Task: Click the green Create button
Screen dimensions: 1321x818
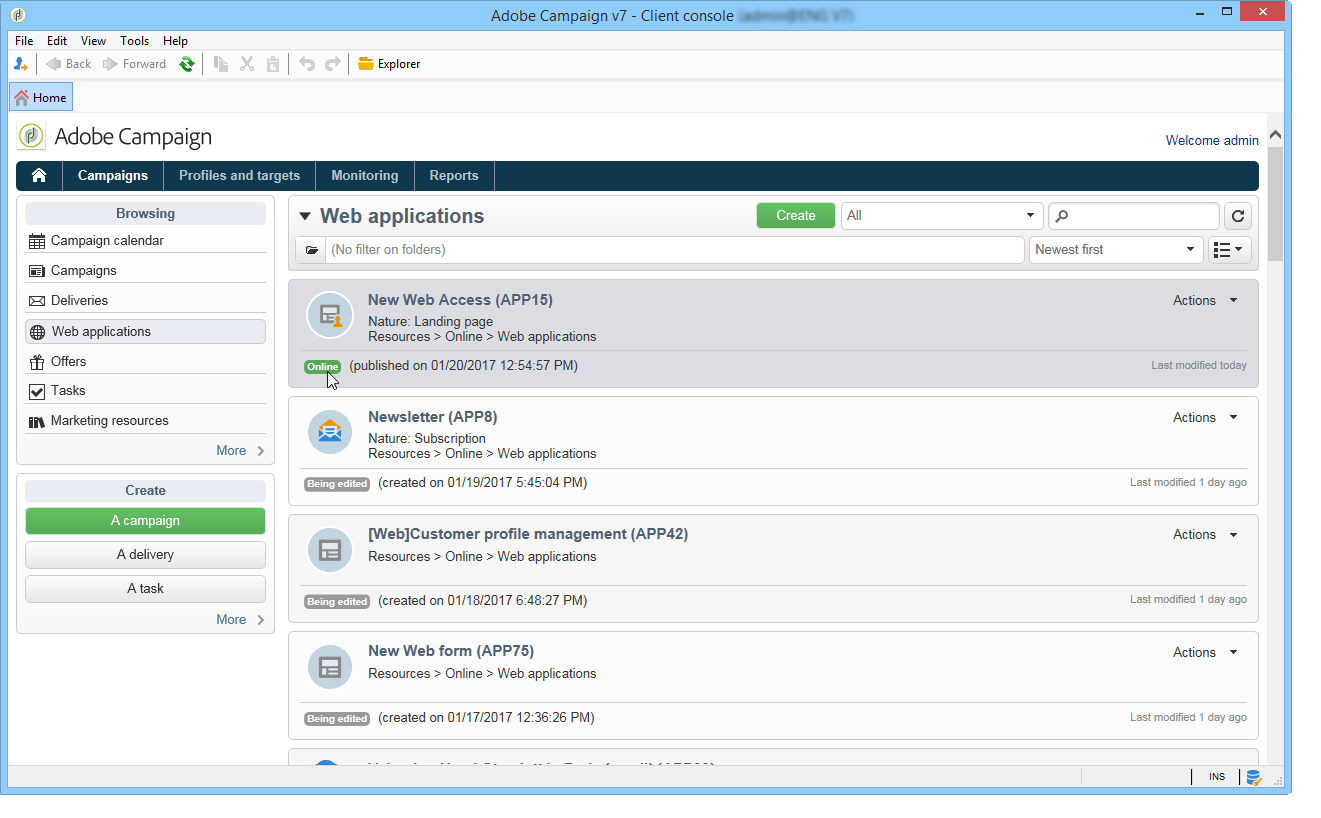Action: click(x=796, y=216)
